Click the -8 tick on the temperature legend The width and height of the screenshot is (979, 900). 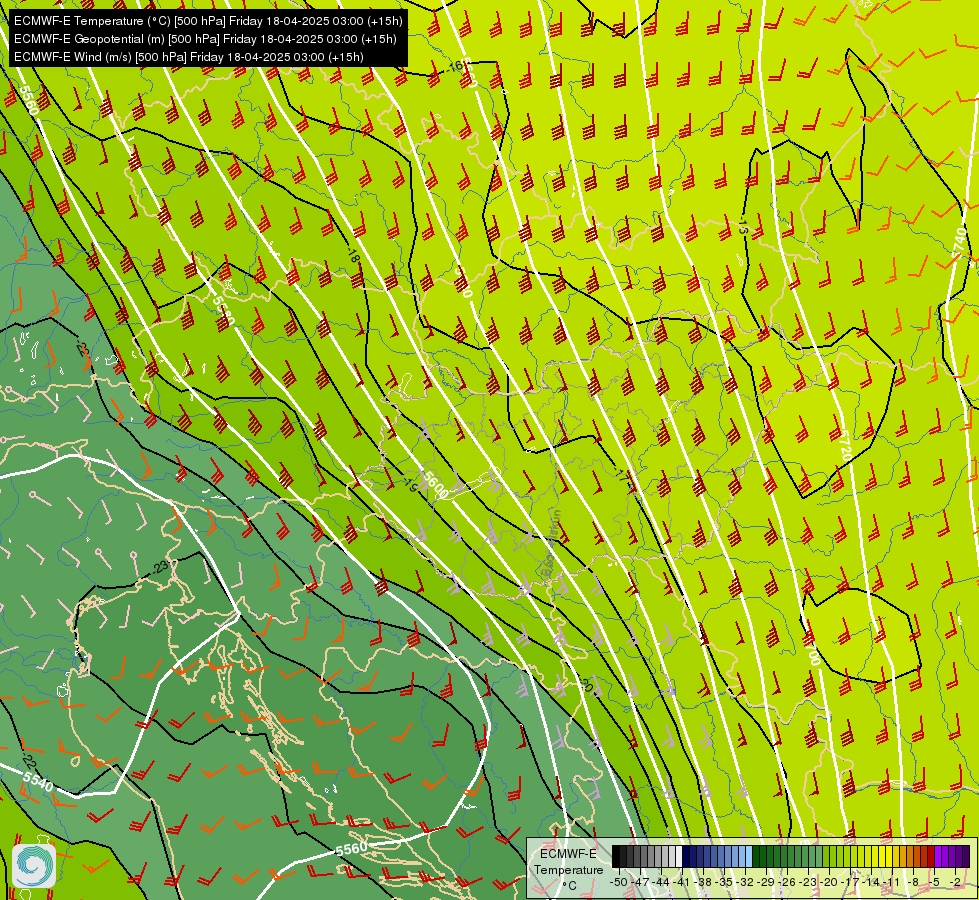(913, 882)
